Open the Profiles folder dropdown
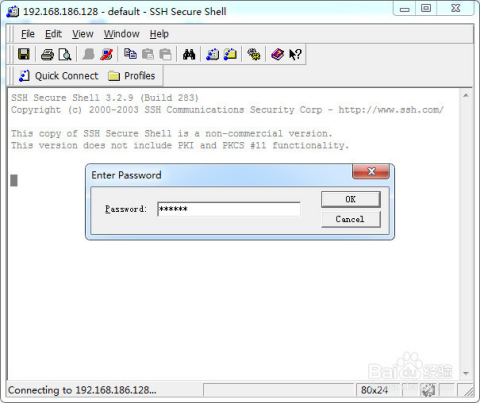 pyautogui.click(x=132, y=76)
